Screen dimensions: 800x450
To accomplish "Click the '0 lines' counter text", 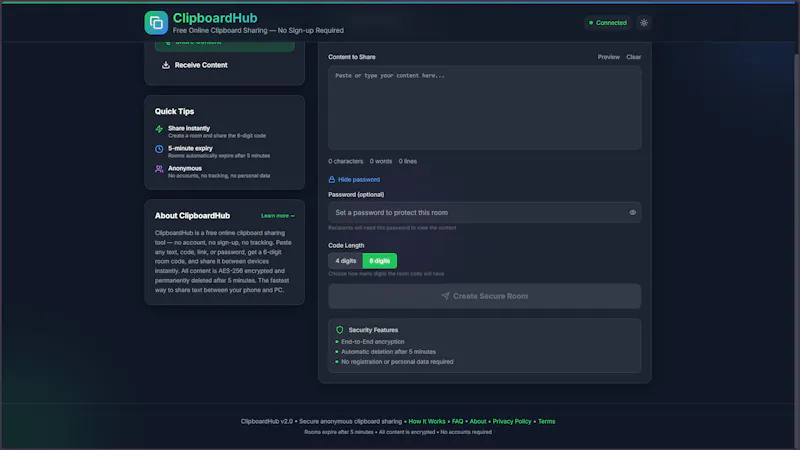I will [408, 161].
